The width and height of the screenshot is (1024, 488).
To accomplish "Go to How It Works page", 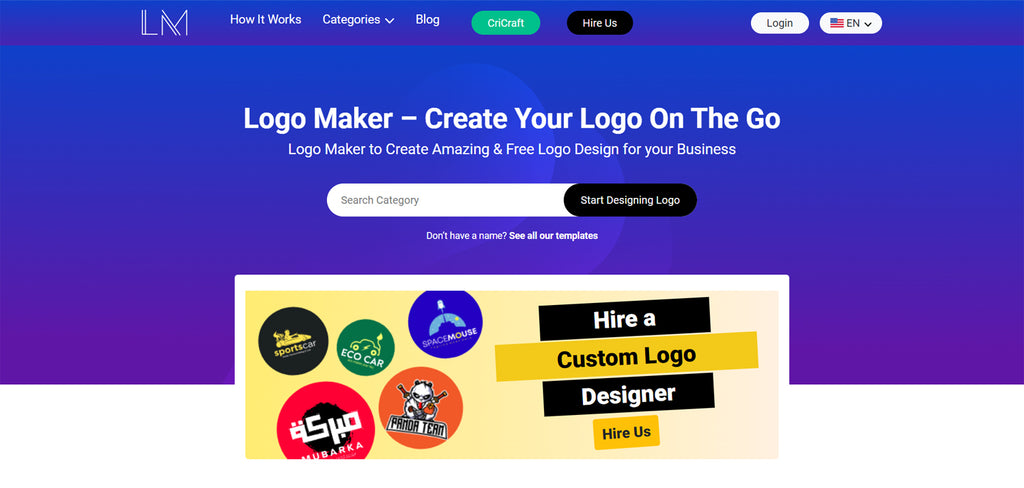I will 265,20.
